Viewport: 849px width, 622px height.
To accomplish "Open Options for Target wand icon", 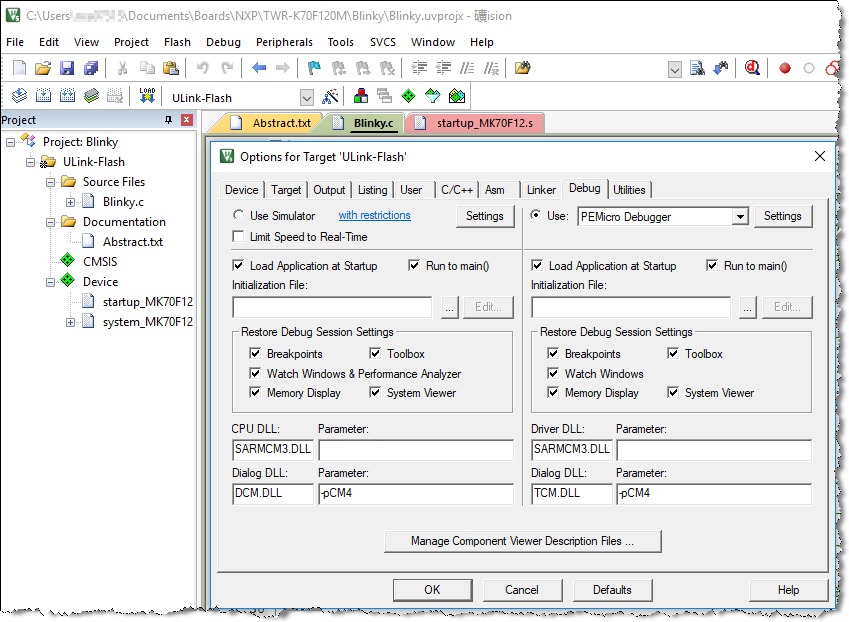I will click(330, 96).
